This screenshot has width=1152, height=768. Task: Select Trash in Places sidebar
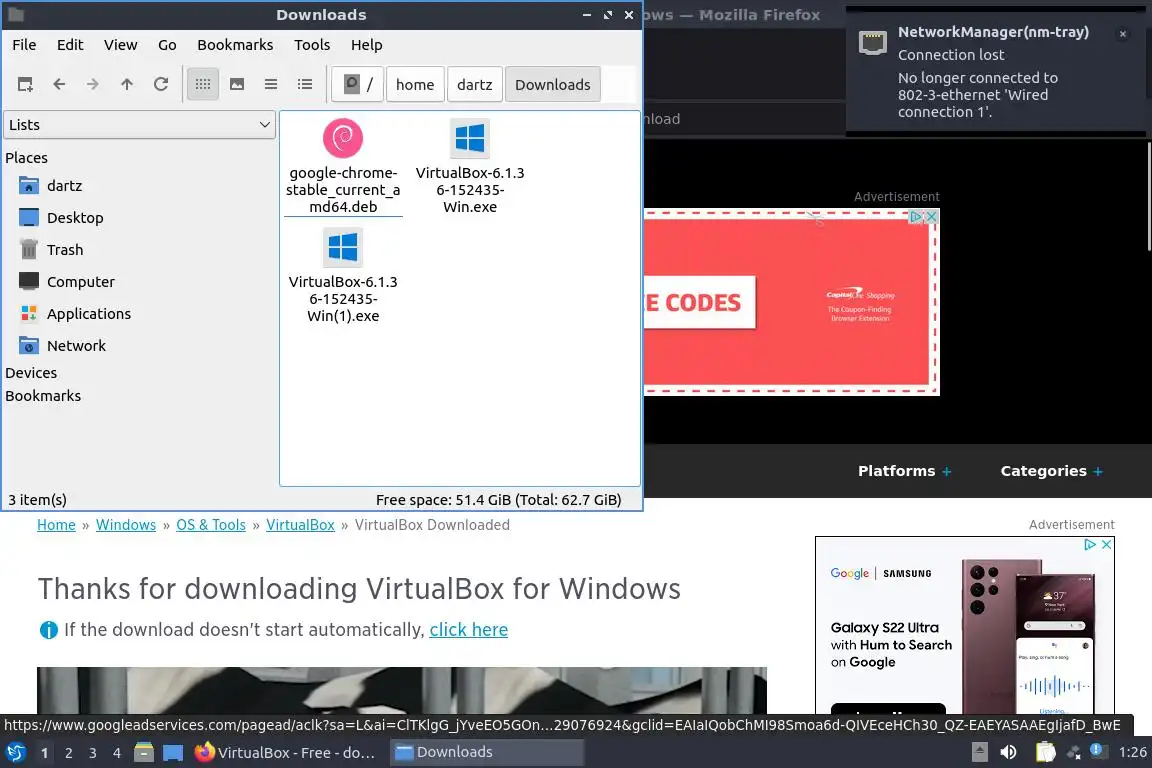coord(65,250)
